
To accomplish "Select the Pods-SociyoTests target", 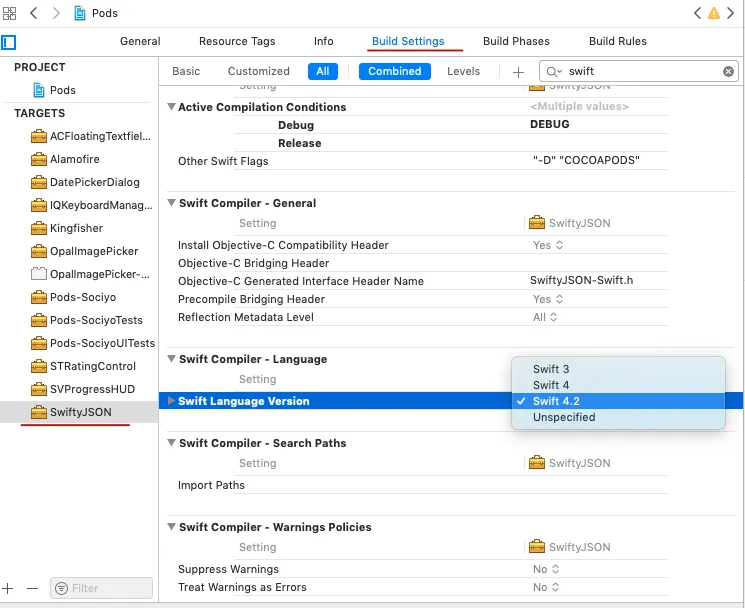I will click(86, 320).
